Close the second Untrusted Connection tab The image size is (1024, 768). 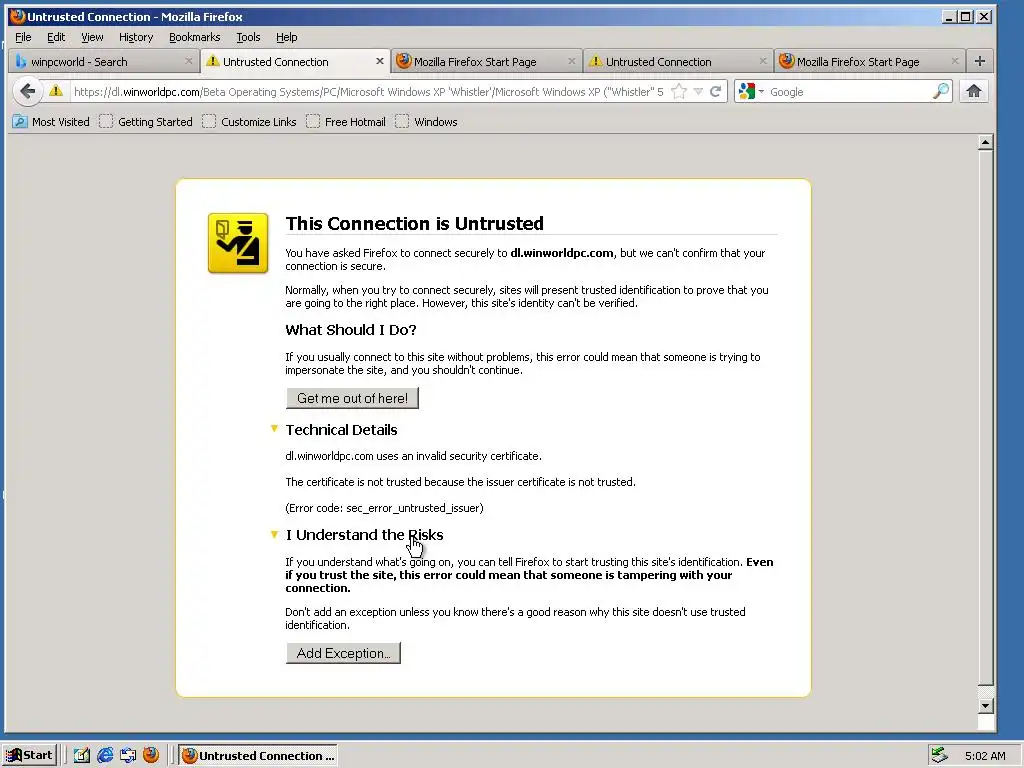[x=763, y=61]
